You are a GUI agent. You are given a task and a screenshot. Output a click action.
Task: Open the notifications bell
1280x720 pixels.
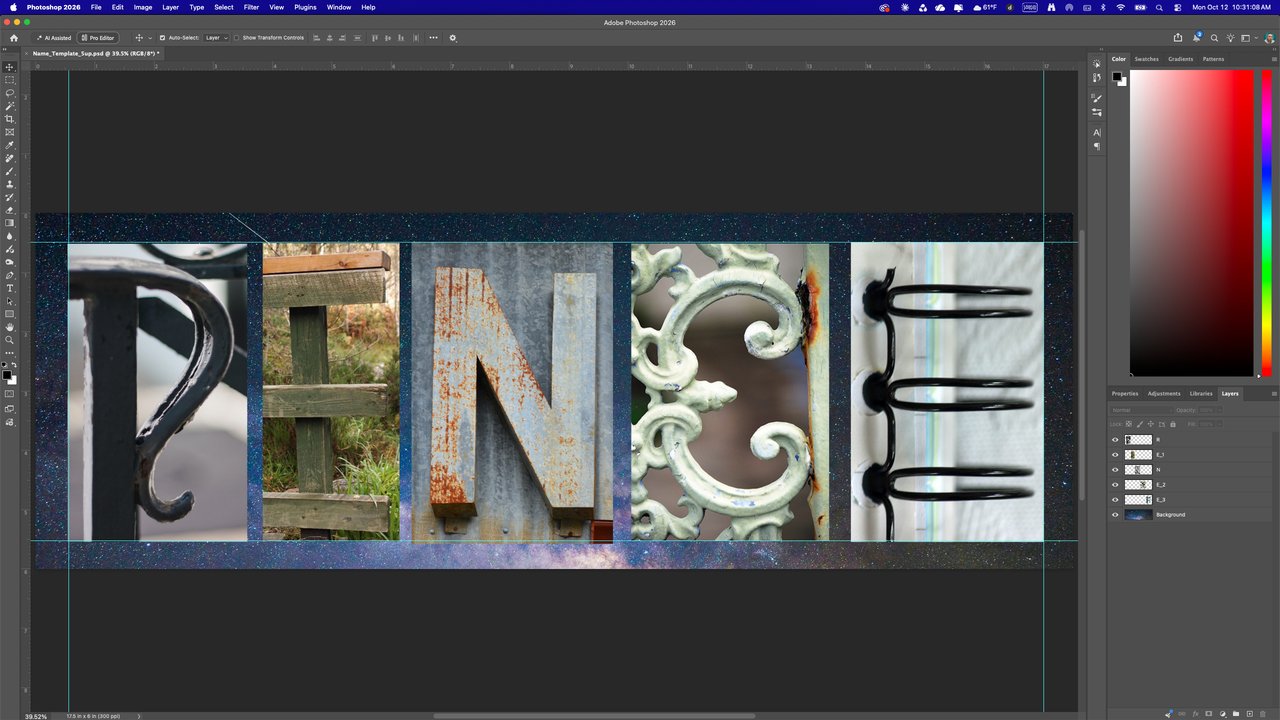tap(1196, 38)
